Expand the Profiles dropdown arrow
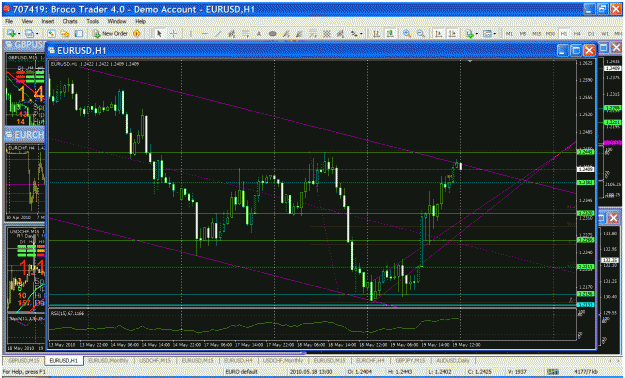 pos(37,33)
